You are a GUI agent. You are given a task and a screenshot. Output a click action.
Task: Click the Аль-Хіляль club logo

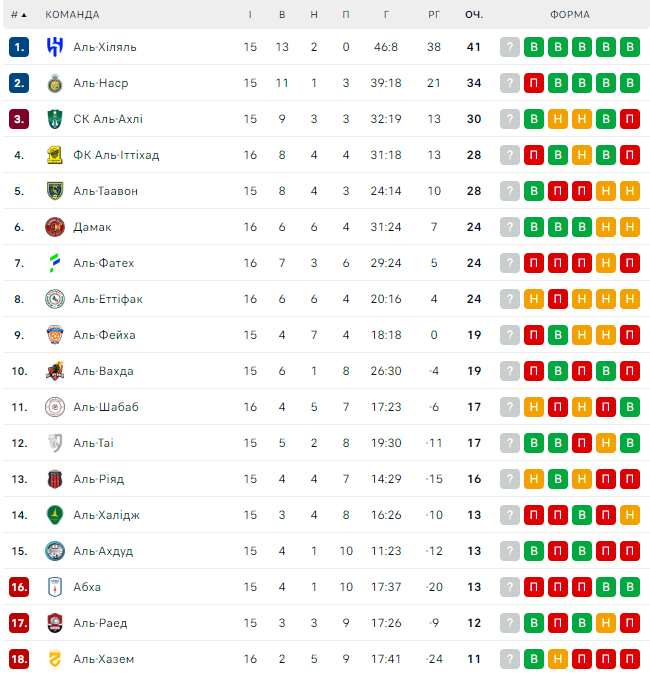click(x=54, y=47)
